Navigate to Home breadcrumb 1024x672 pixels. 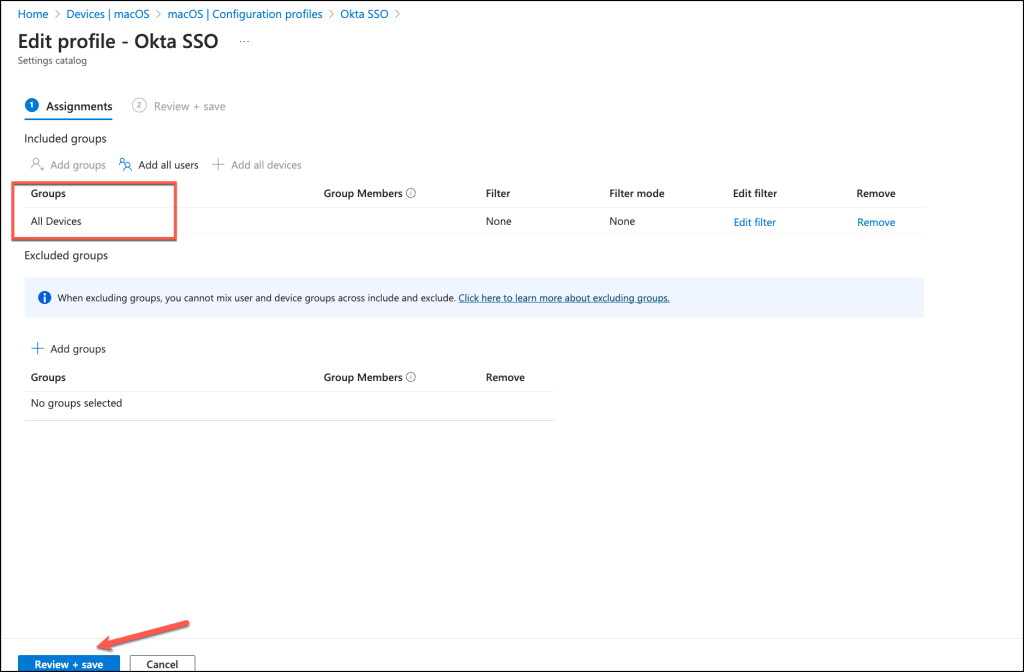33,14
